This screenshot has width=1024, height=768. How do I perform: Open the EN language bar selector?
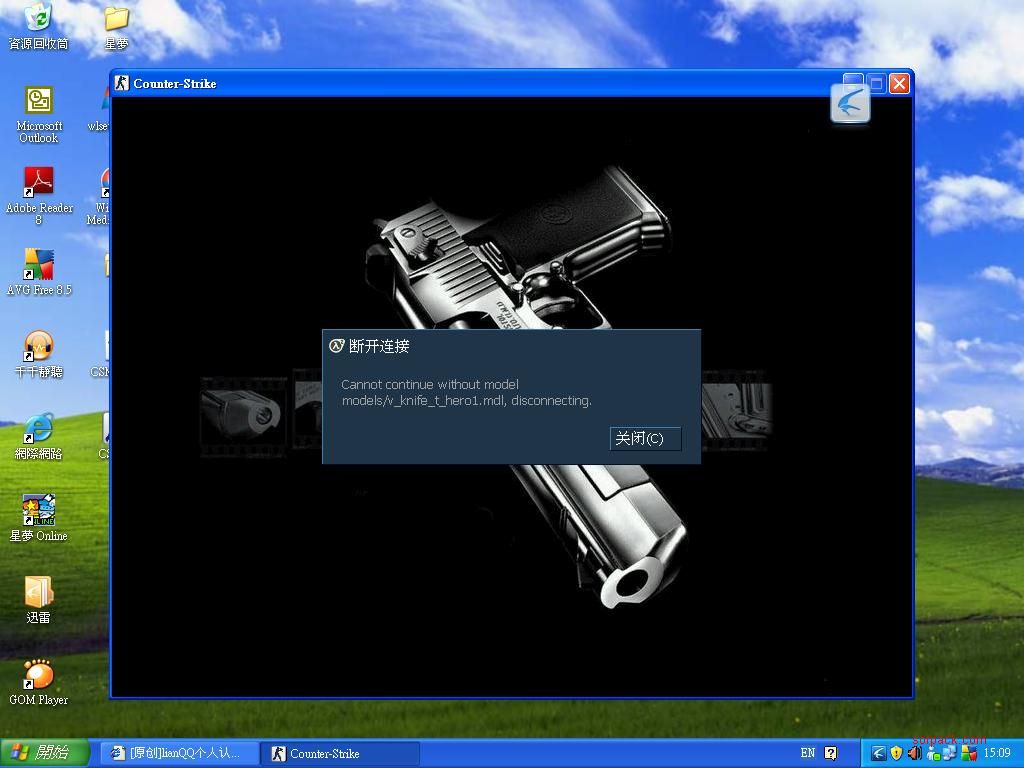tap(808, 753)
